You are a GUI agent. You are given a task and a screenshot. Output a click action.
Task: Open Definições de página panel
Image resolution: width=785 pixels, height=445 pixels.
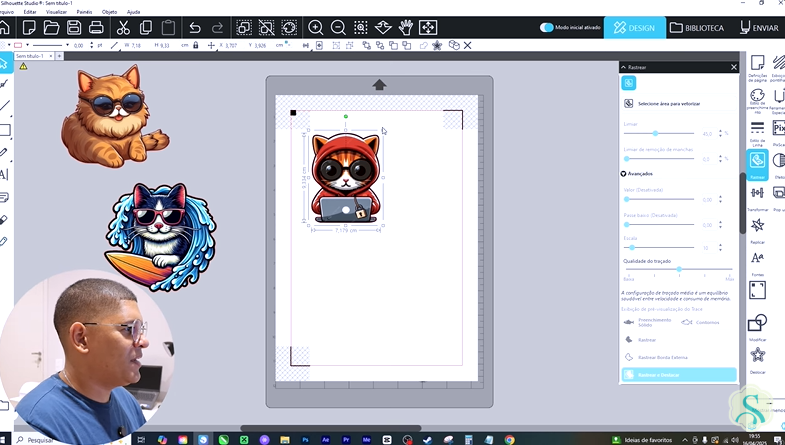pyautogui.click(x=757, y=68)
